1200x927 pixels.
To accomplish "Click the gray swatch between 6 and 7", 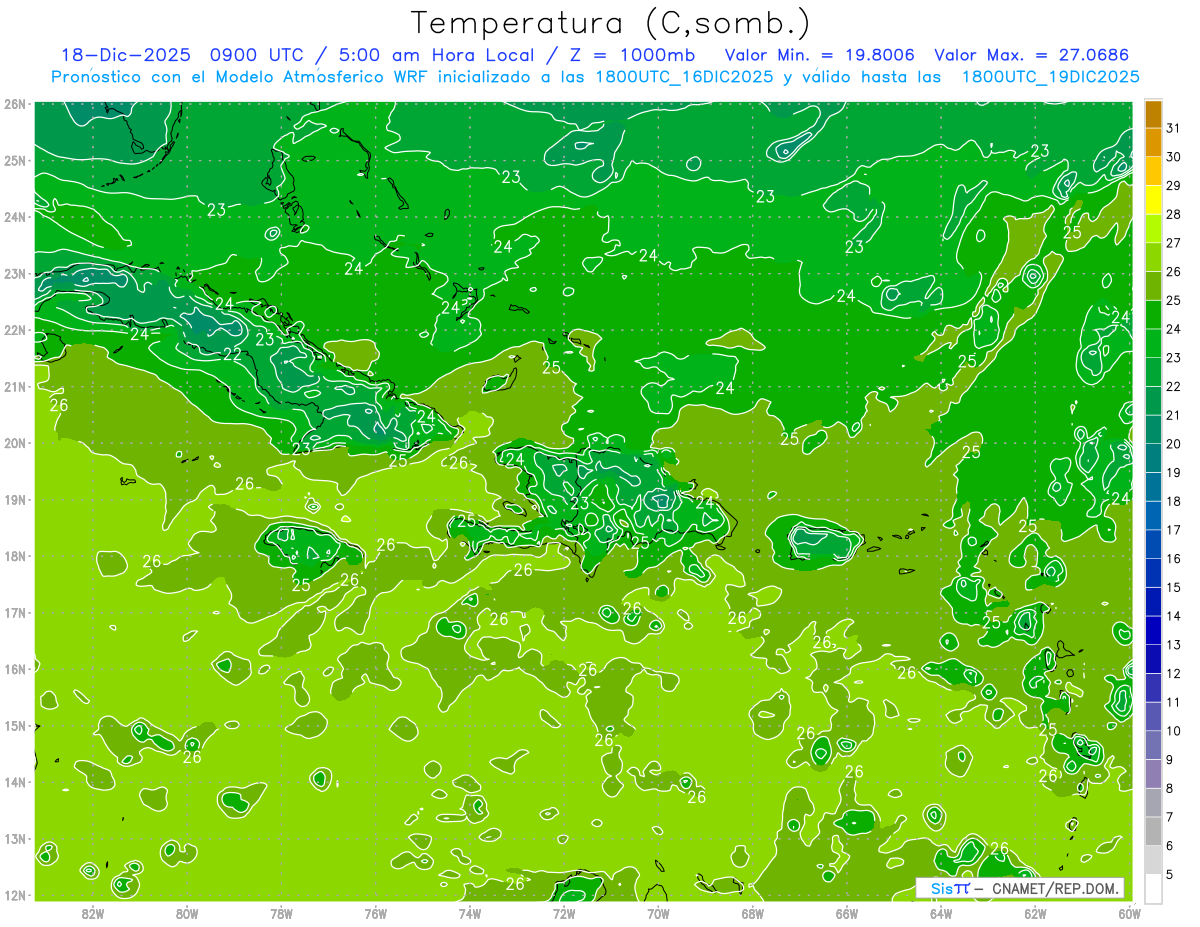I will pos(1153,831).
